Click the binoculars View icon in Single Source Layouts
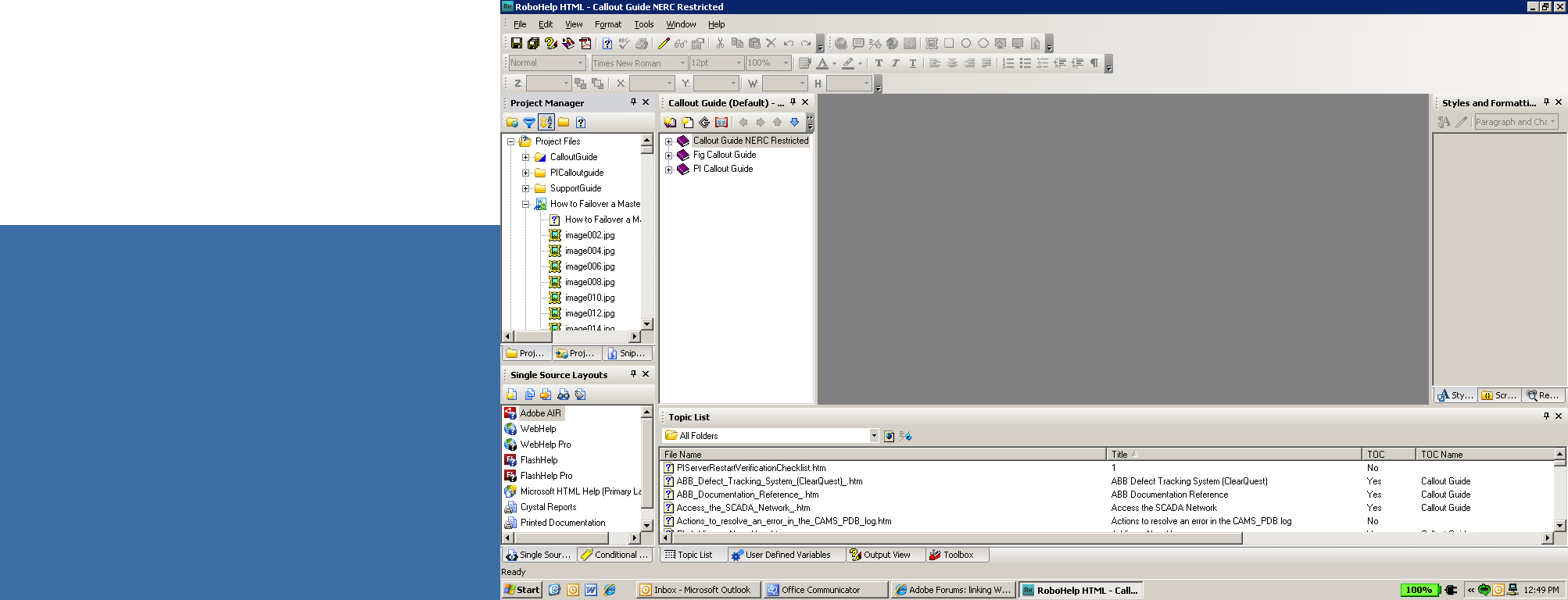 564,395
